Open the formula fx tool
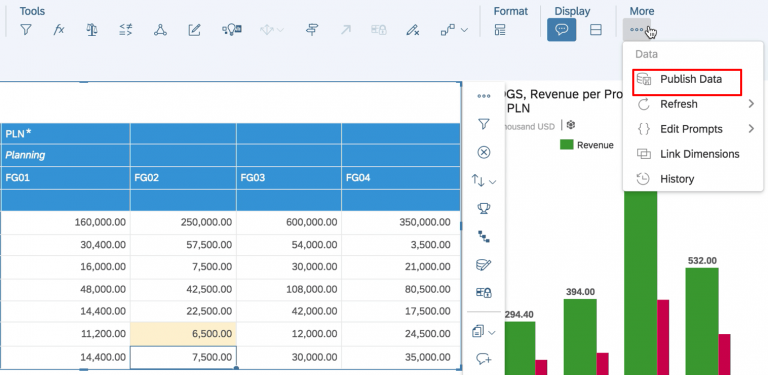This screenshot has height=375, width=768. [59, 30]
